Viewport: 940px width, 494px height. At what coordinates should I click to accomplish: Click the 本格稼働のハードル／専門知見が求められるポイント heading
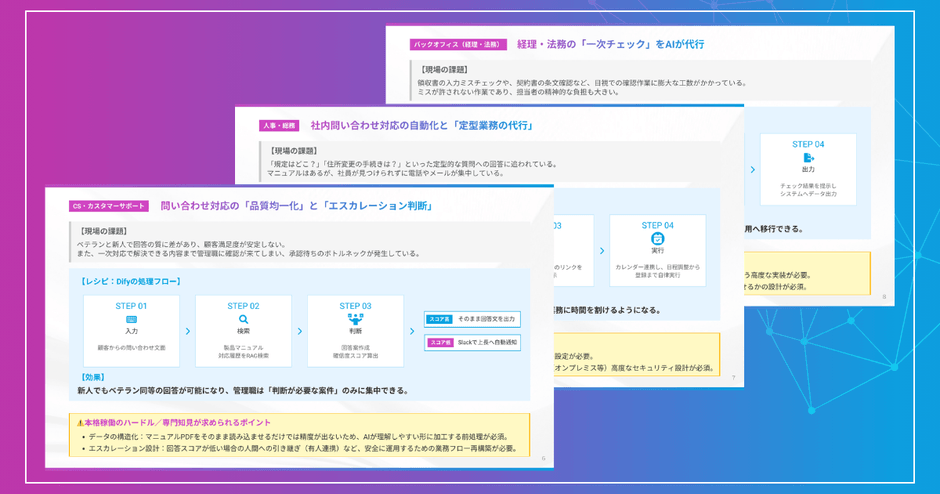click(x=177, y=423)
